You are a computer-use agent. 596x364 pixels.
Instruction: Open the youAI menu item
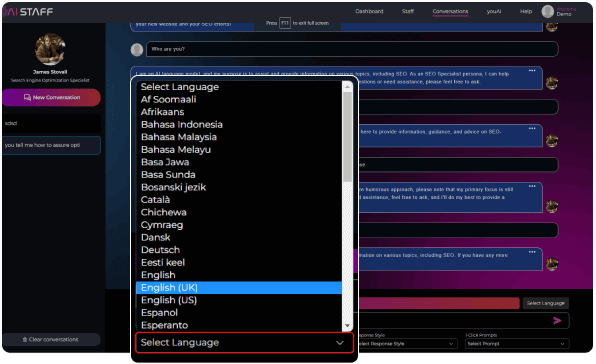click(x=494, y=11)
